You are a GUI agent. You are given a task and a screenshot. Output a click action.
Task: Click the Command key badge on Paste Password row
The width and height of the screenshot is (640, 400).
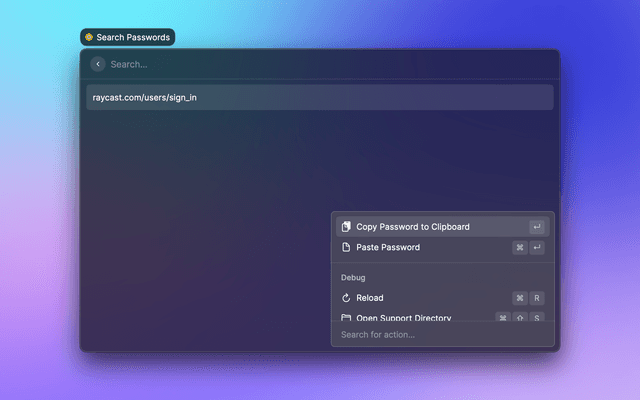(x=520, y=247)
